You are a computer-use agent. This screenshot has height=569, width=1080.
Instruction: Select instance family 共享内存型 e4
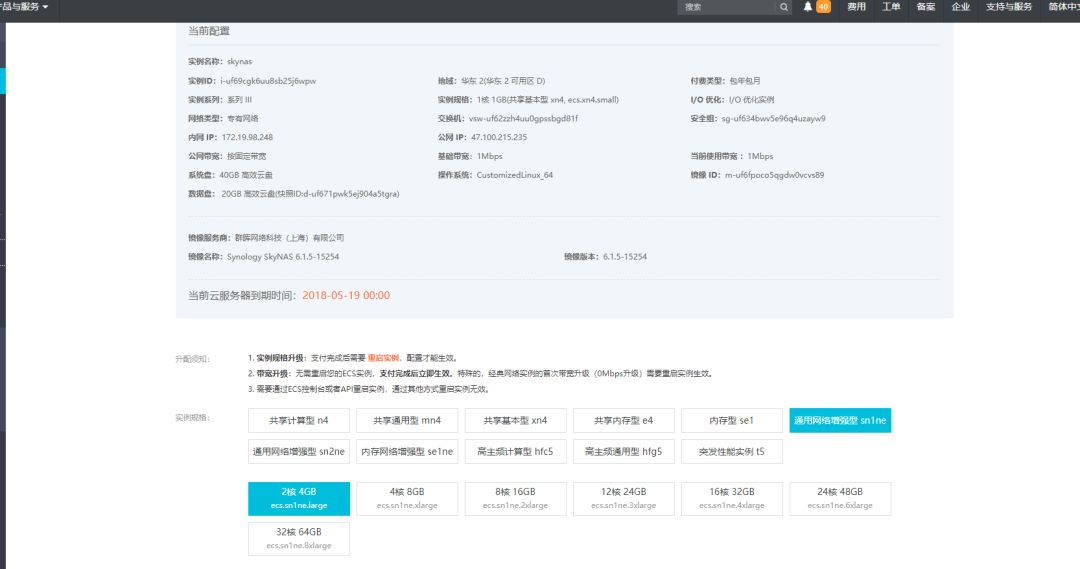click(x=624, y=420)
